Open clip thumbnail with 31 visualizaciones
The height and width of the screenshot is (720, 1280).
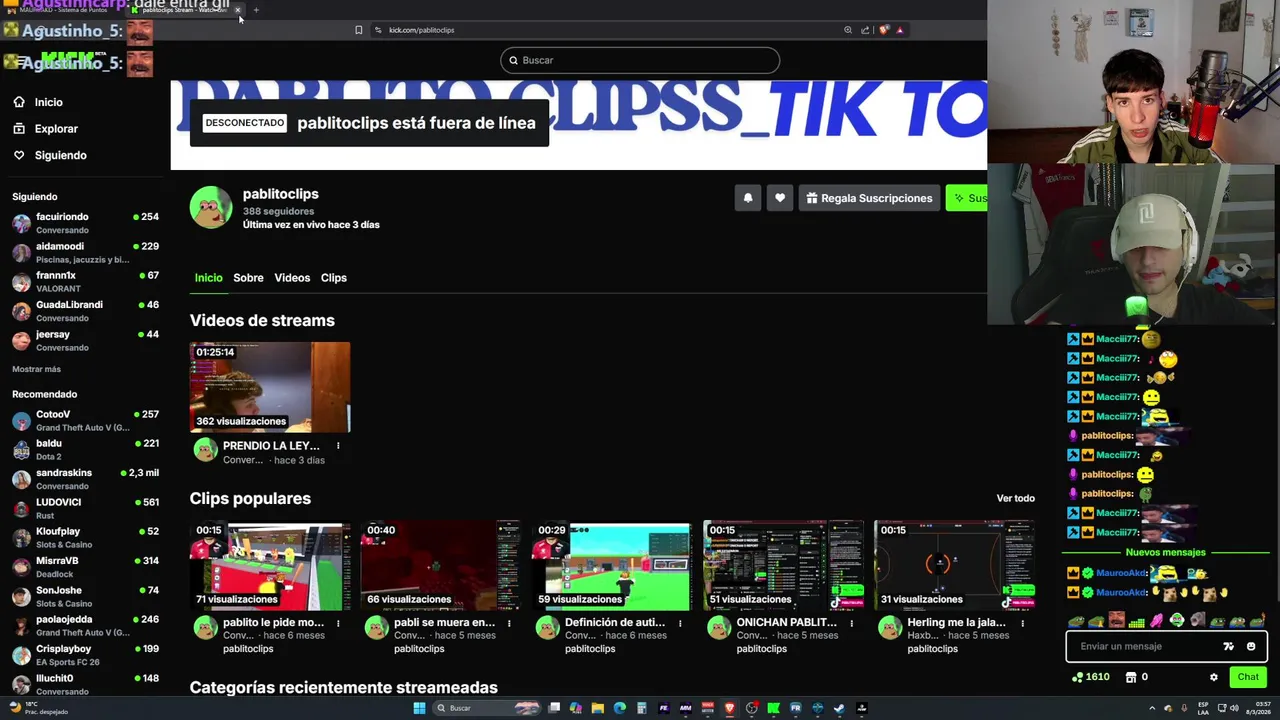click(954, 565)
